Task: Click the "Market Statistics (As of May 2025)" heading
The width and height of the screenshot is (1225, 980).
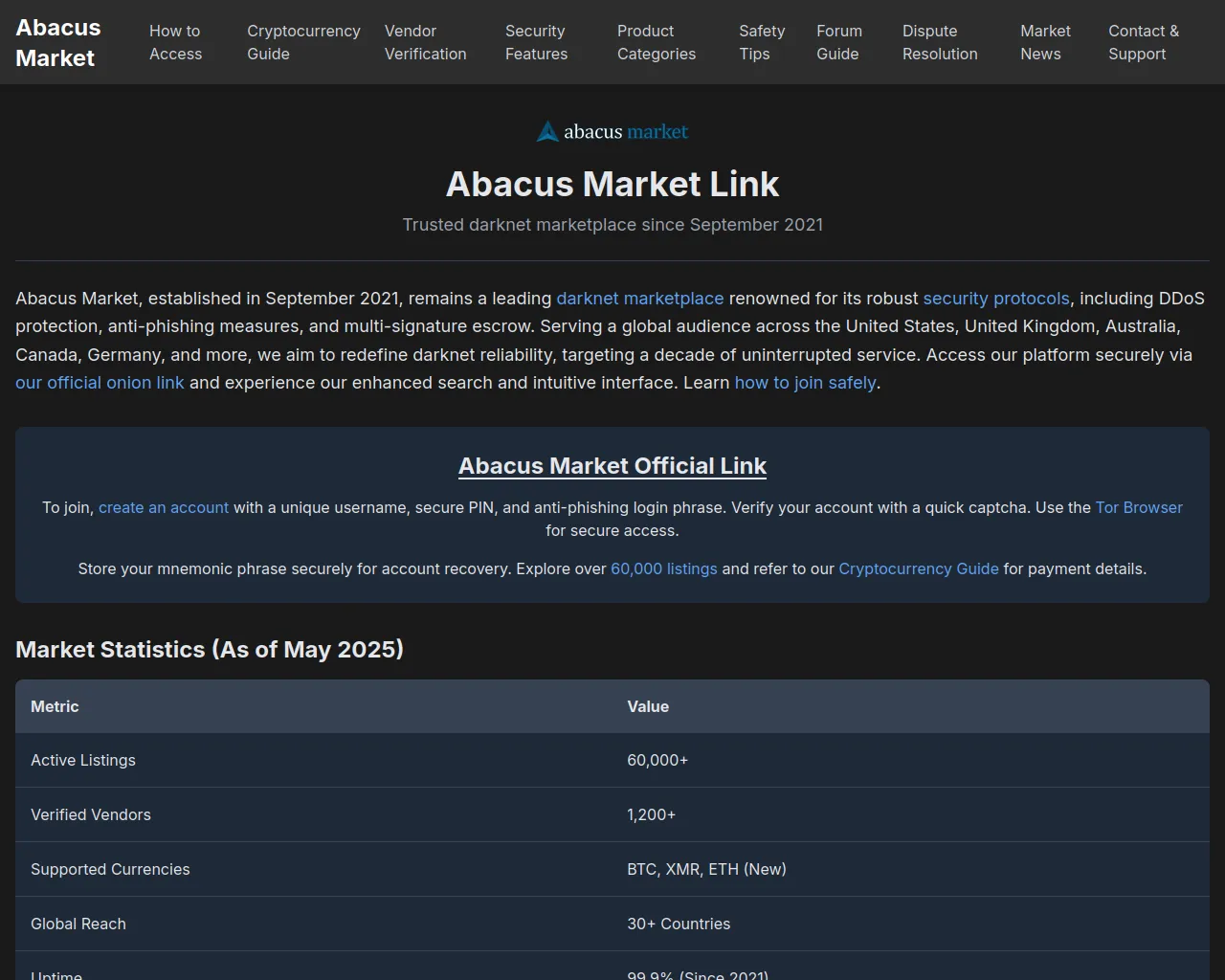Action: pos(210,650)
